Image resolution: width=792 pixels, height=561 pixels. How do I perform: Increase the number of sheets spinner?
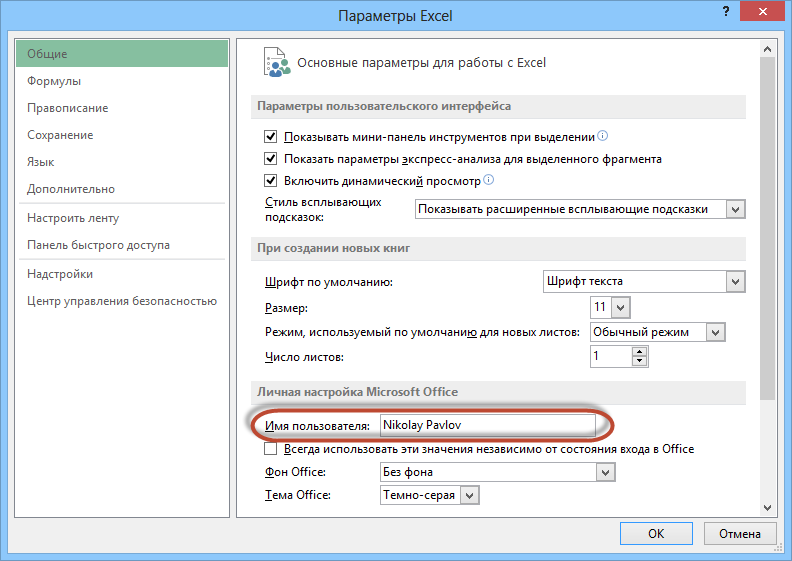(x=639, y=351)
